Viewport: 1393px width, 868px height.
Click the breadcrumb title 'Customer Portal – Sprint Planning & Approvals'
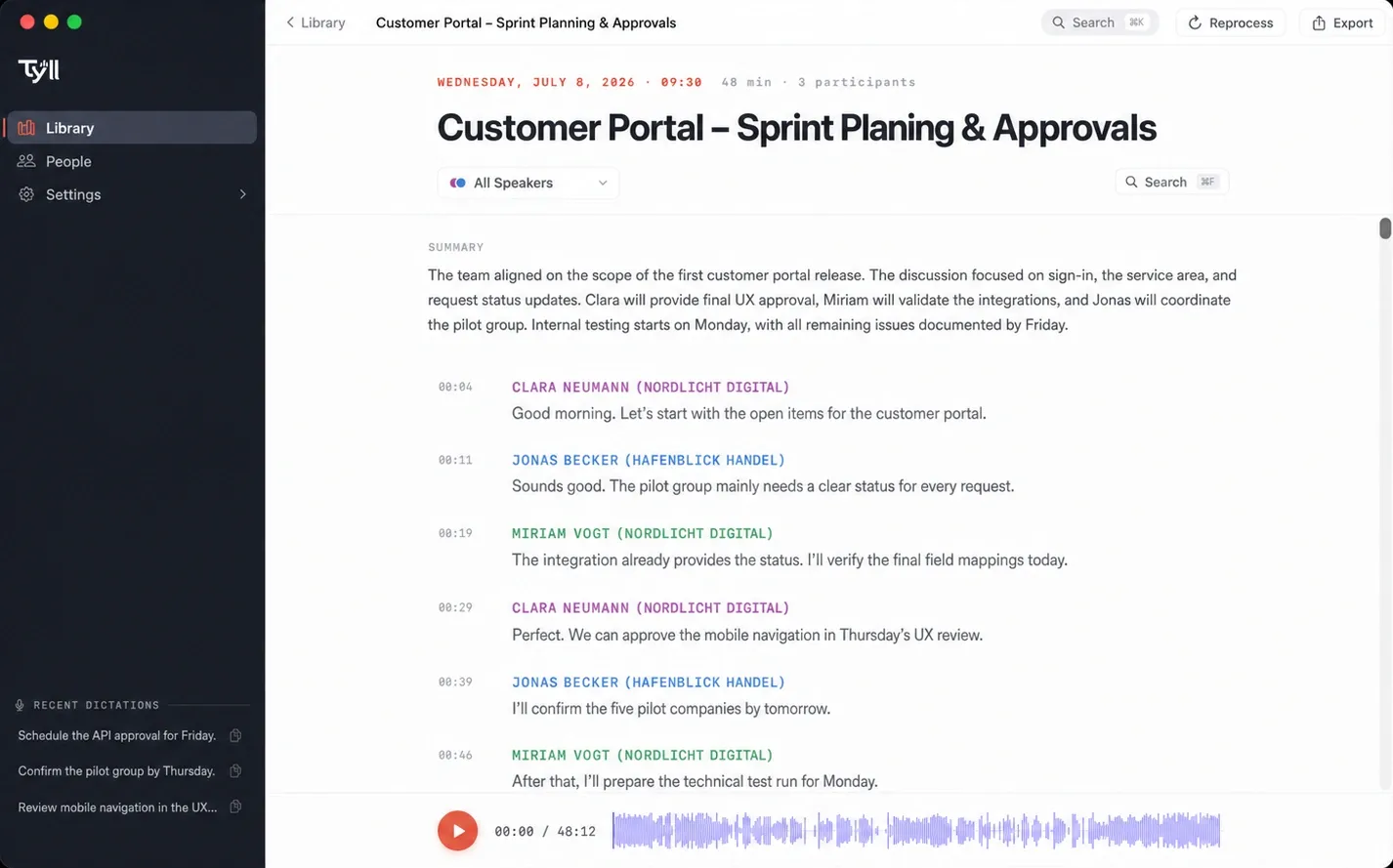[526, 22]
